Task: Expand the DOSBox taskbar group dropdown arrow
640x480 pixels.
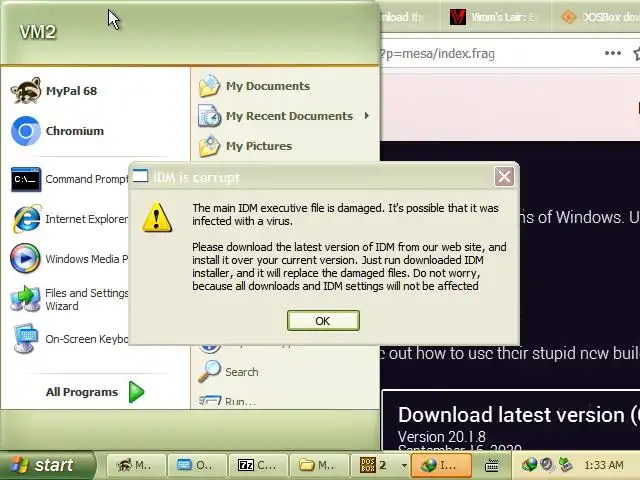Action: pos(404,465)
